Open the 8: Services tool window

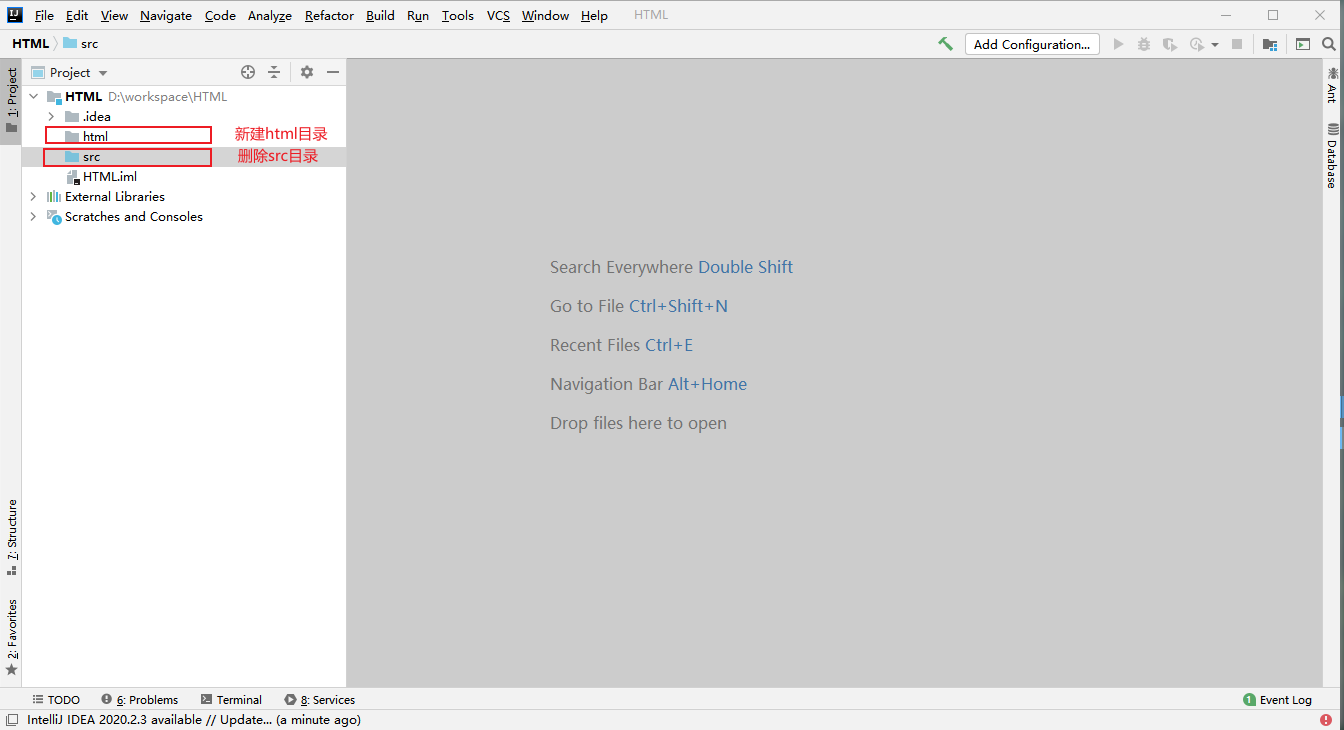[x=320, y=700]
